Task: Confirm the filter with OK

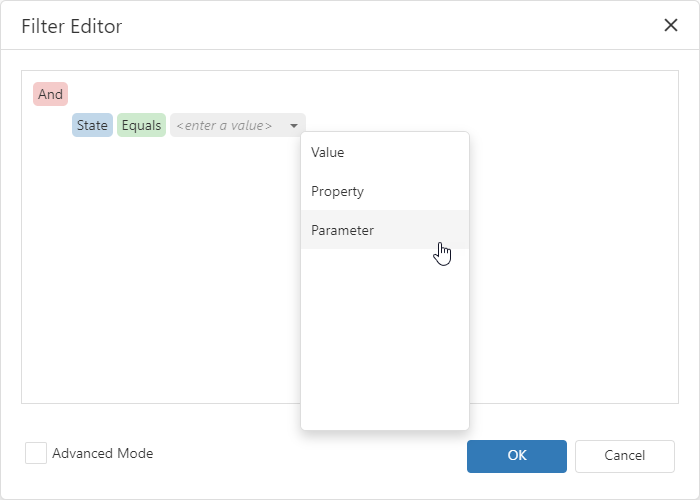Action: [x=517, y=456]
